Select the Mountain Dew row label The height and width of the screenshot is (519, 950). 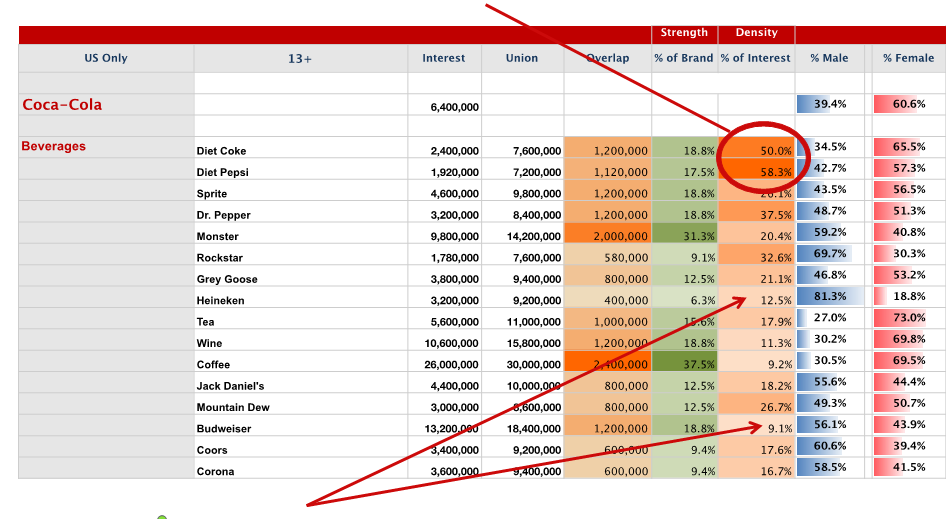[x=233, y=408]
